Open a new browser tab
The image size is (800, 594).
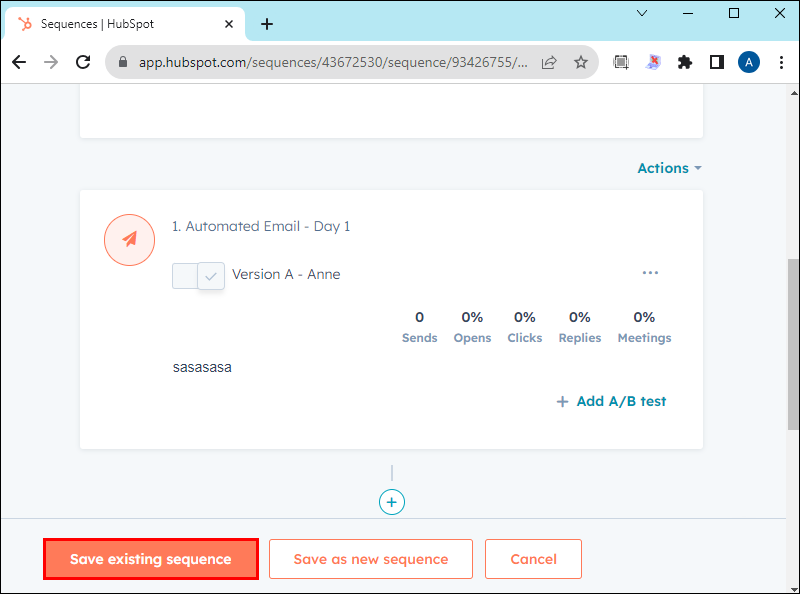point(266,23)
